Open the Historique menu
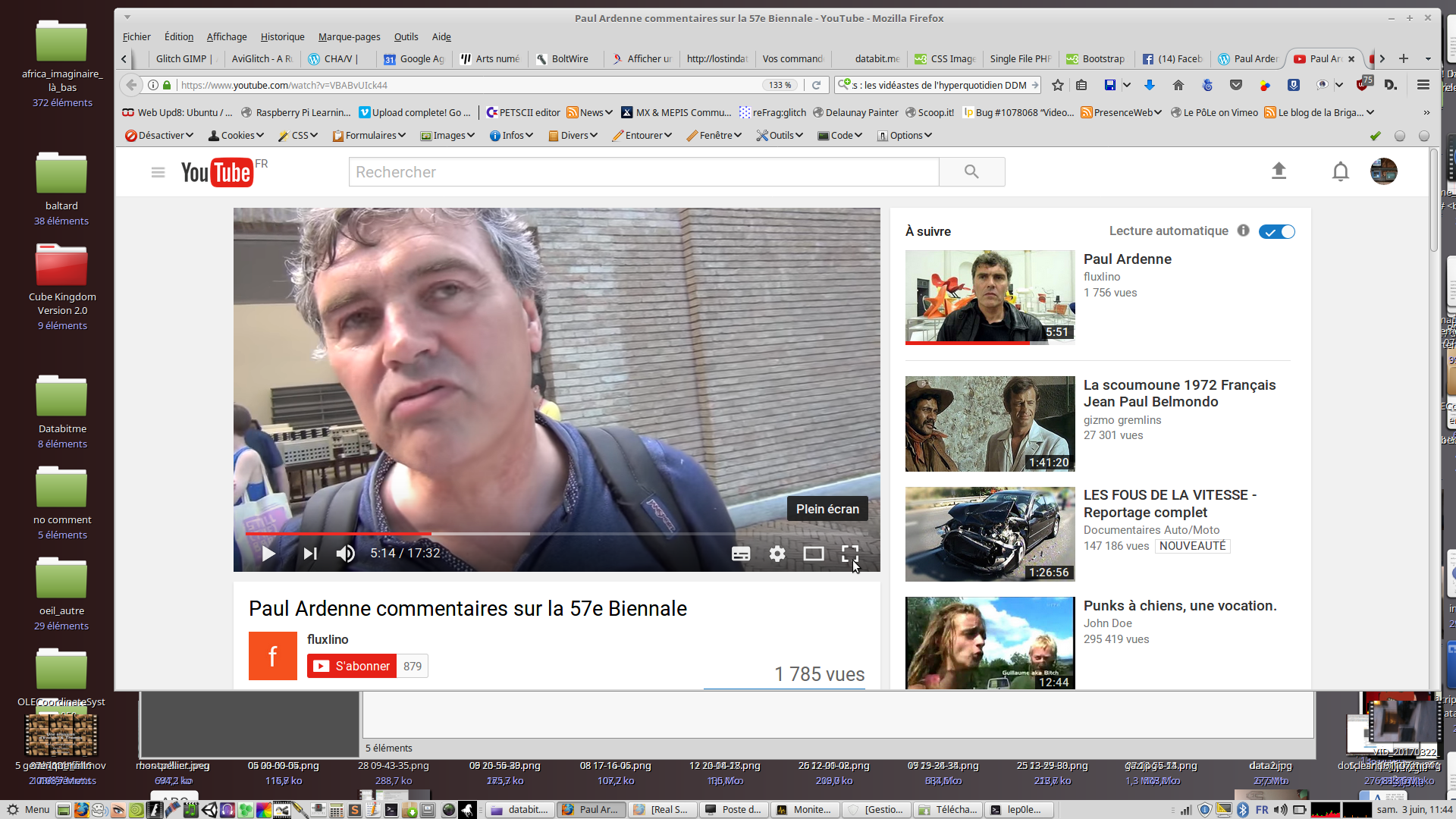Screen dimensions: 1456x819 (282, 36)
